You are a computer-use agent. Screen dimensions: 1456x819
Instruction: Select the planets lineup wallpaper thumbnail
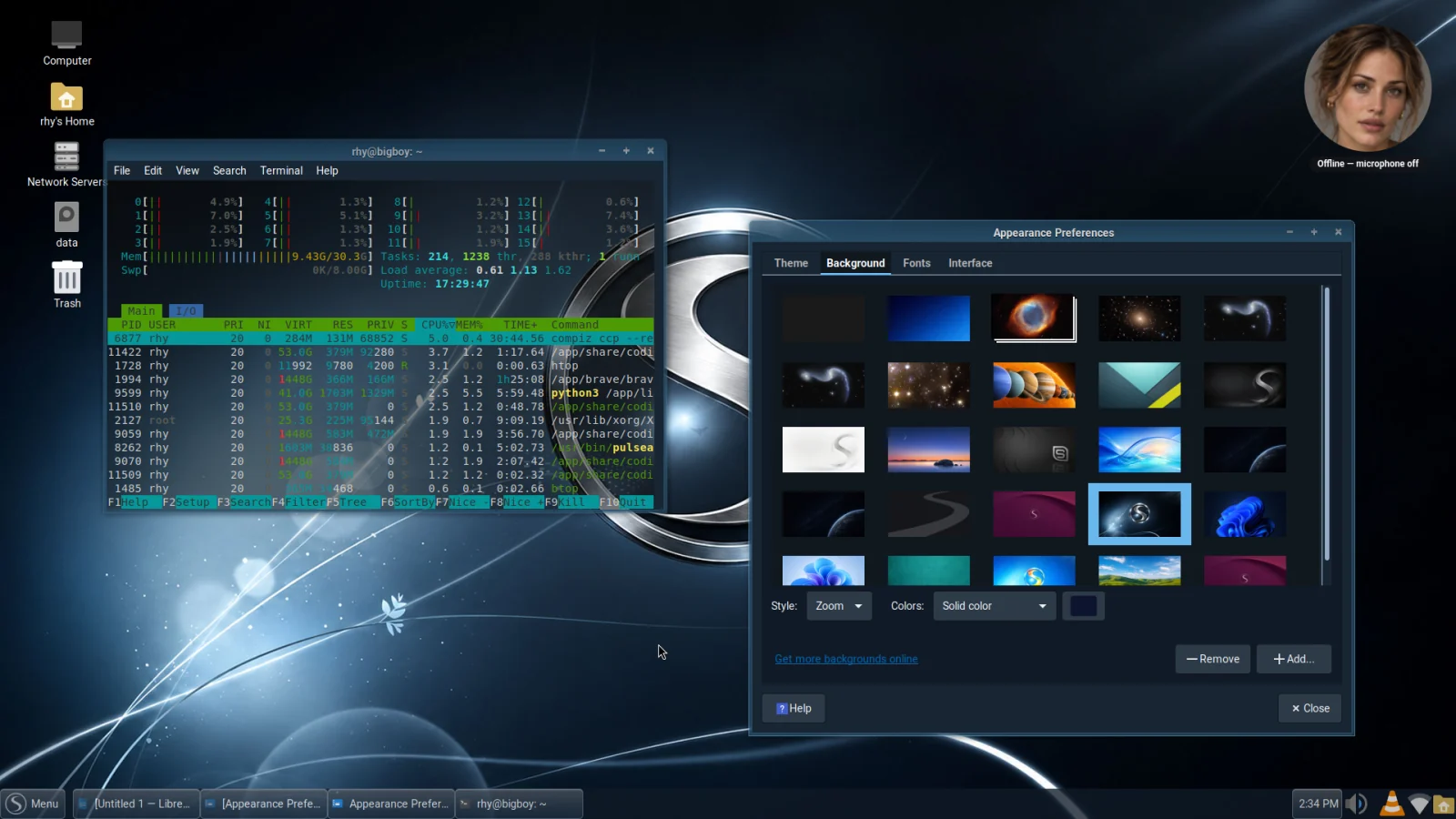click(1034, 385)
